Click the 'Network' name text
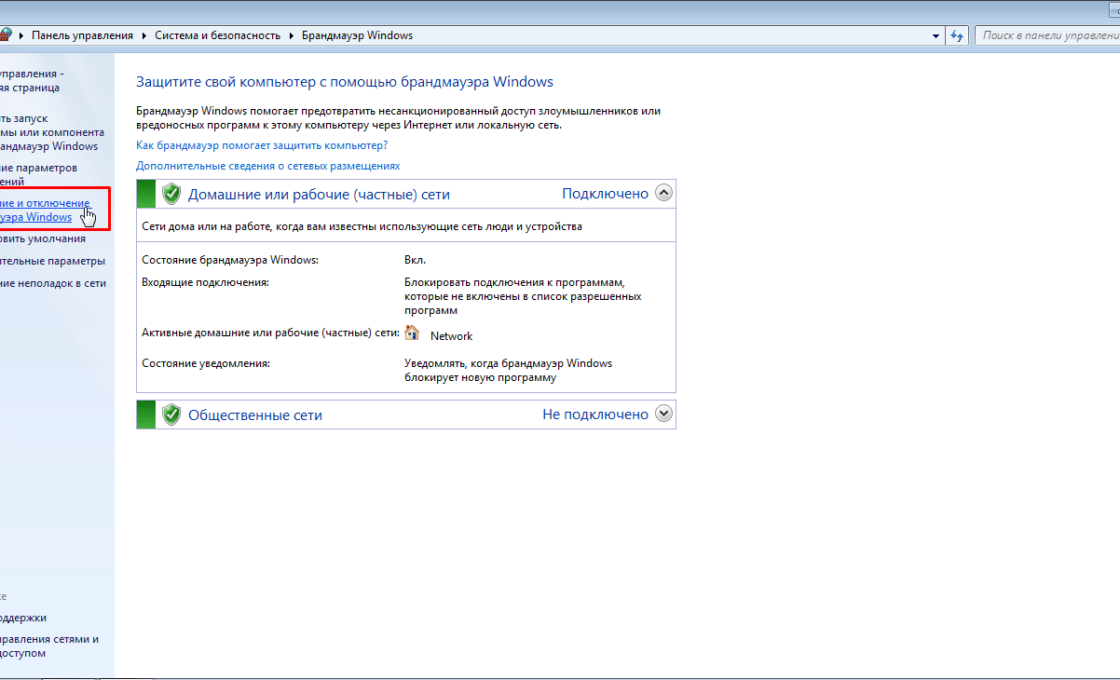The width and height of the screenshot is (1120, 680). (451, 336)
